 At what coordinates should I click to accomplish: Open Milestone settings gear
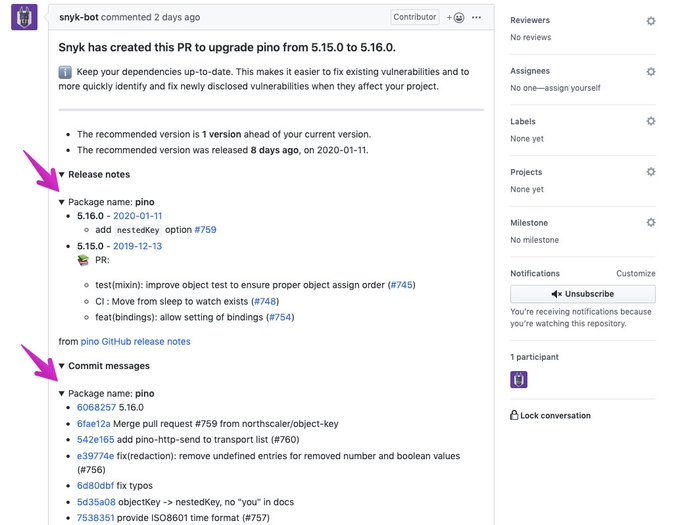(x=651, y=222)
